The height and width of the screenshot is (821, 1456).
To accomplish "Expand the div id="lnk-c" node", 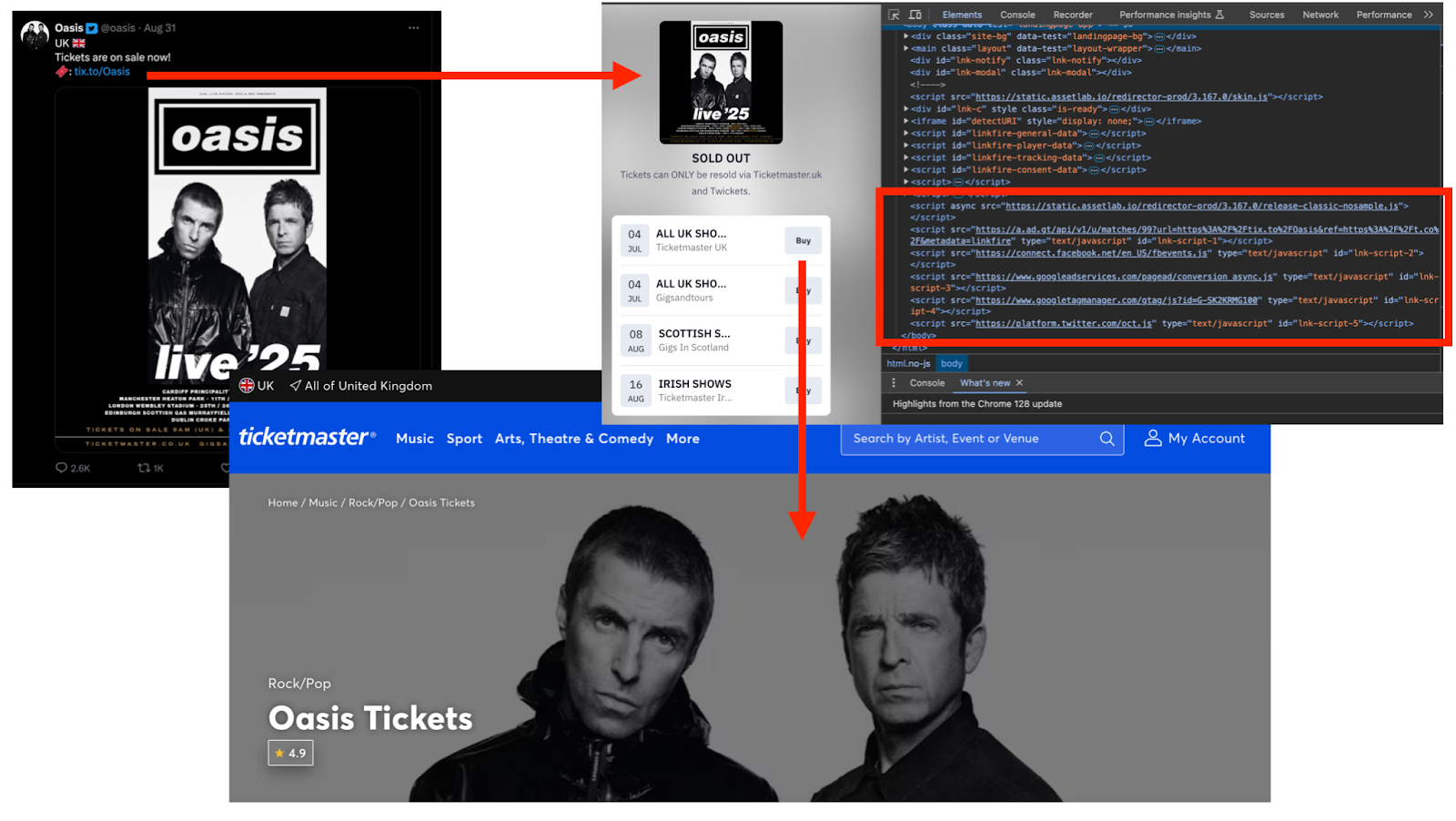I will tap(906, 109).
